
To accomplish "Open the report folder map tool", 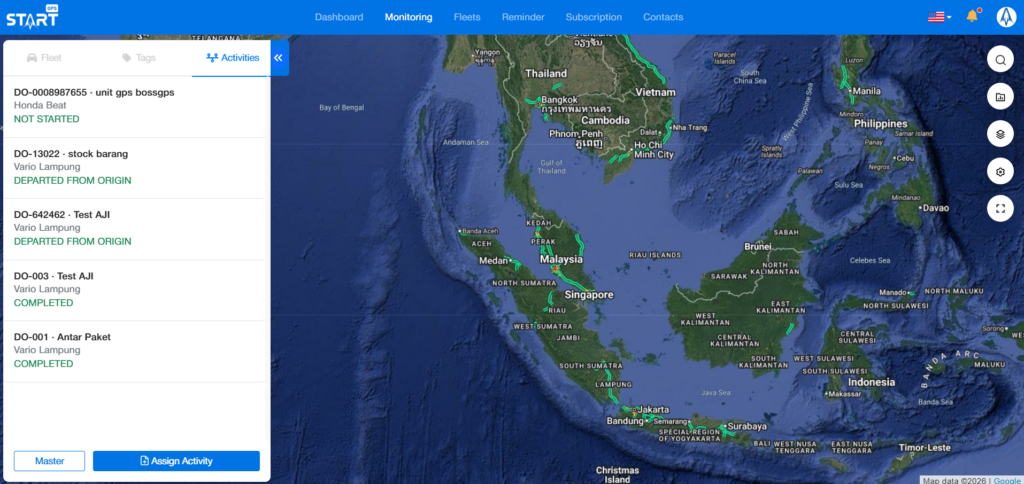I will [x=999, y=96].
